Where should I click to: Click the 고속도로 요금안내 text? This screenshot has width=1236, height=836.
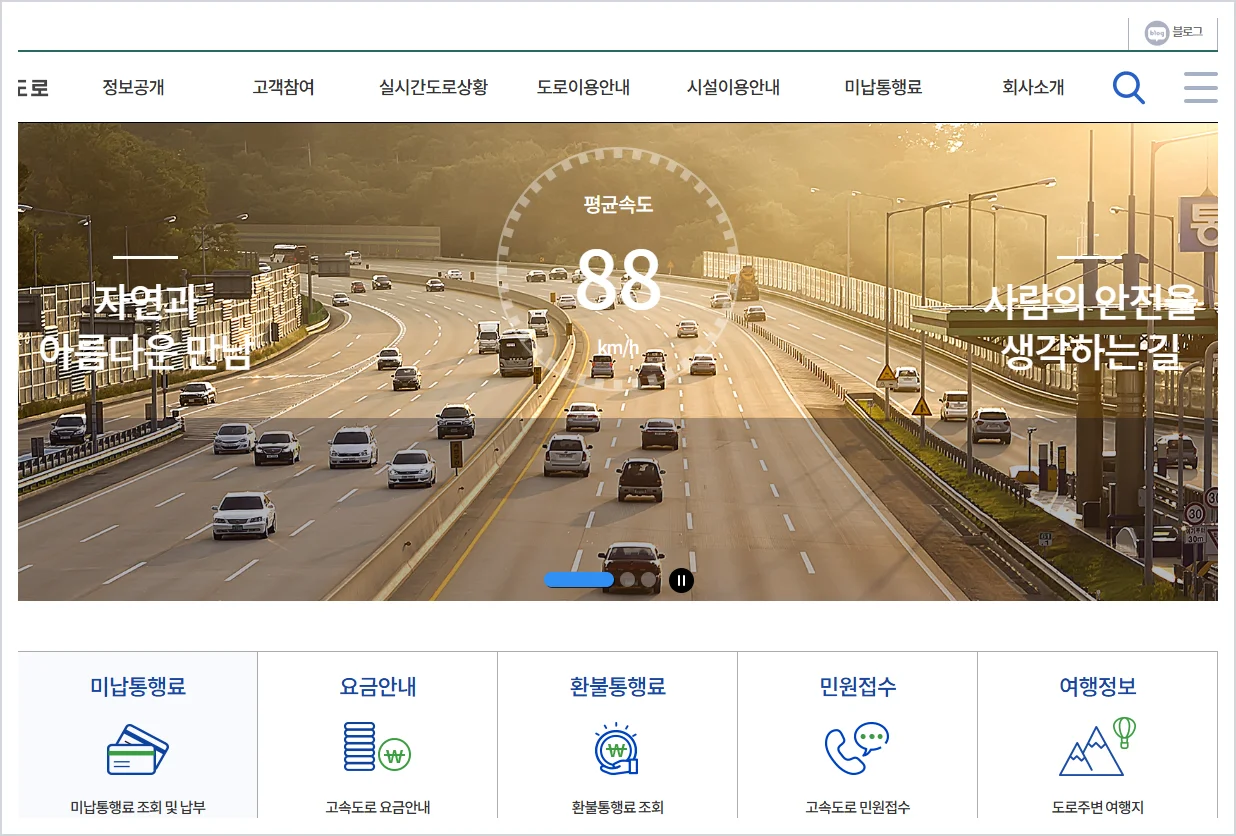coord(378,807)
